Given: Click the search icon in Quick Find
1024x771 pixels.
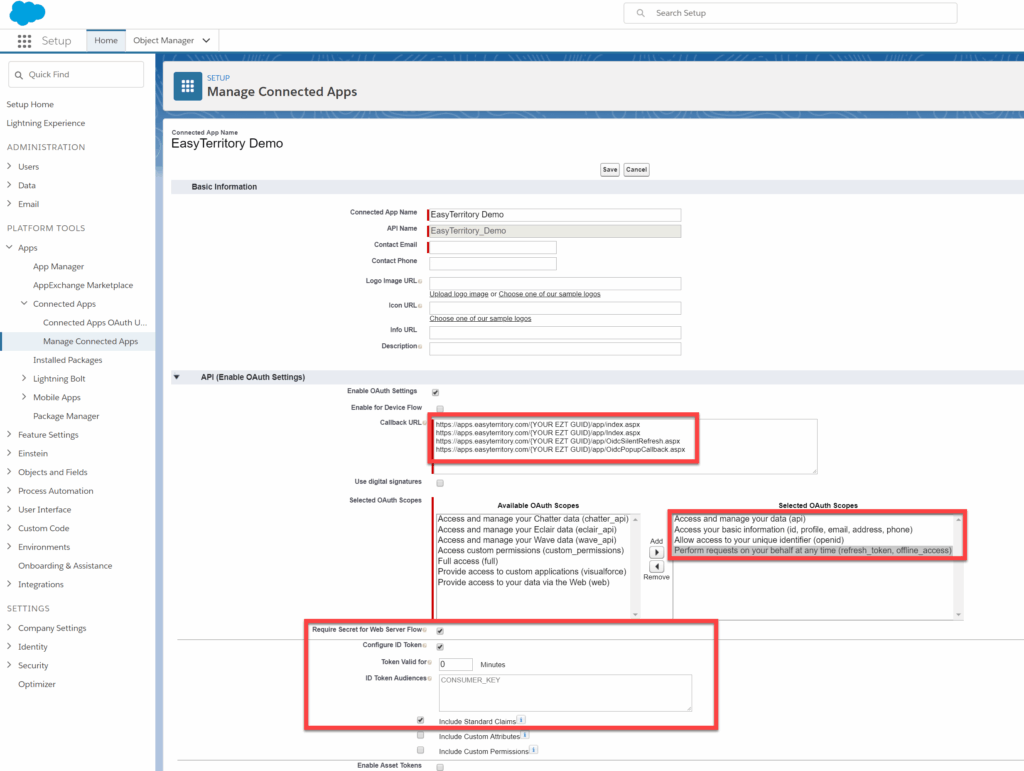Looking at the screenshot, I should click(21, 74).
